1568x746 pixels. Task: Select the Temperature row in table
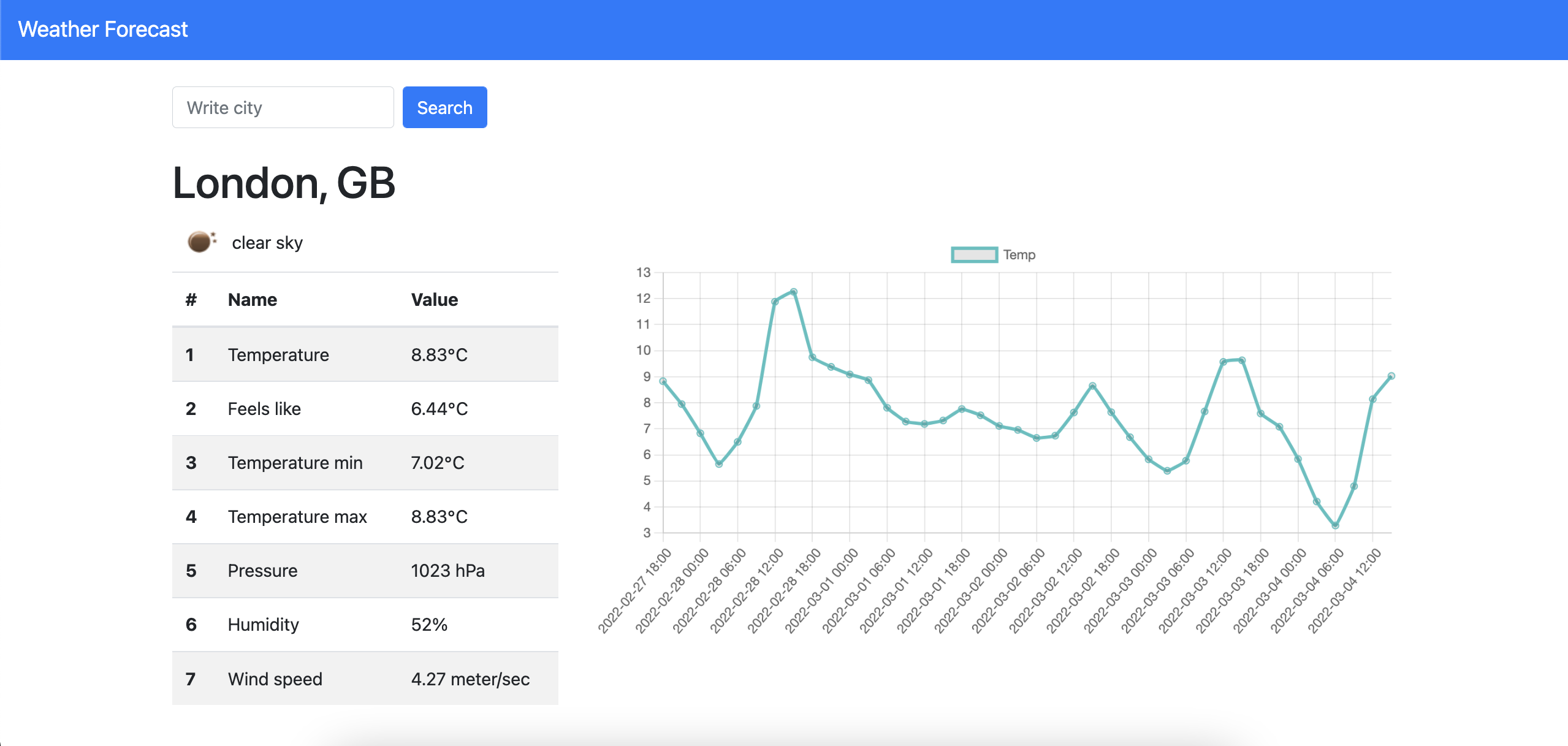[365, 355]
